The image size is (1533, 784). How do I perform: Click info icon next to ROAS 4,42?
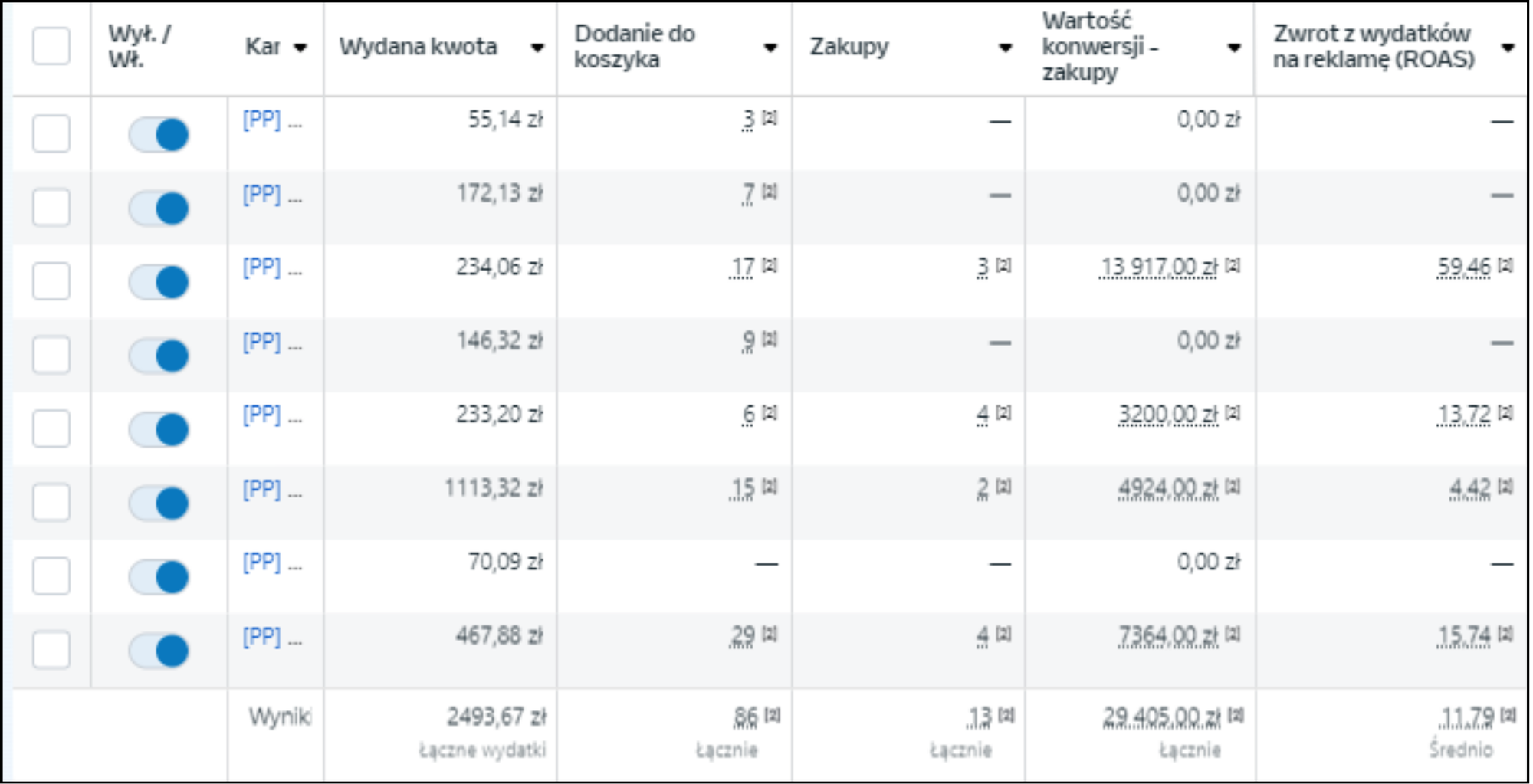pos(1505,486)
